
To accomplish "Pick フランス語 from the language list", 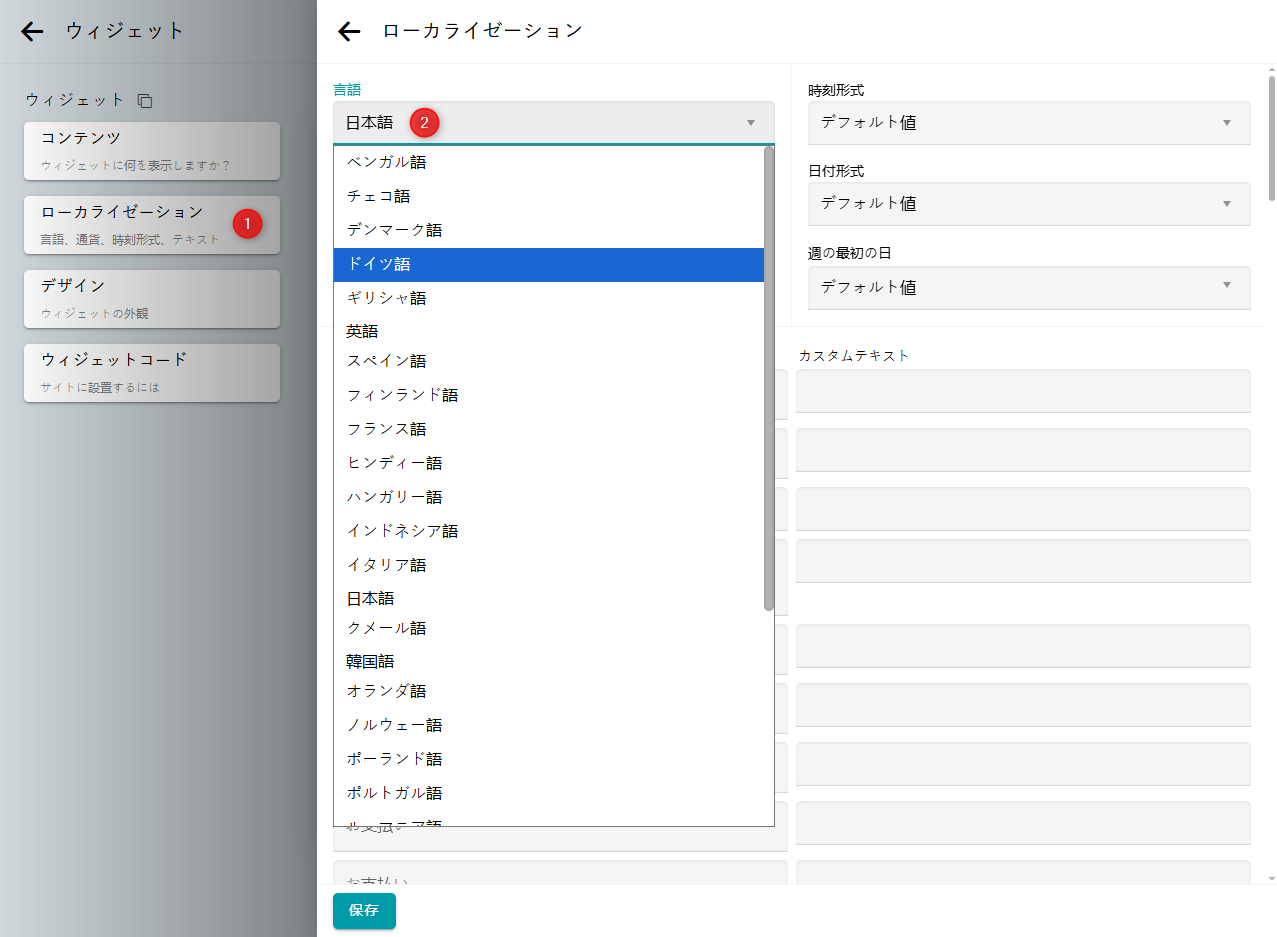I will tap(548, 429).
